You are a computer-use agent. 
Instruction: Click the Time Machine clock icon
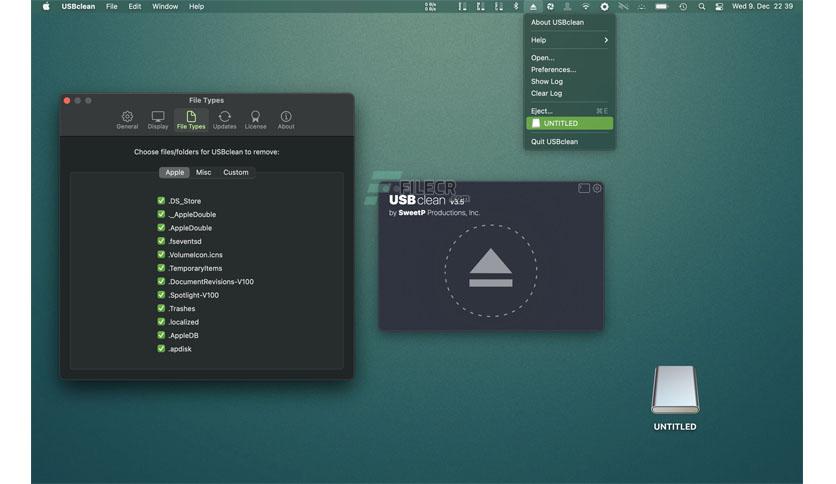[683, 6]
